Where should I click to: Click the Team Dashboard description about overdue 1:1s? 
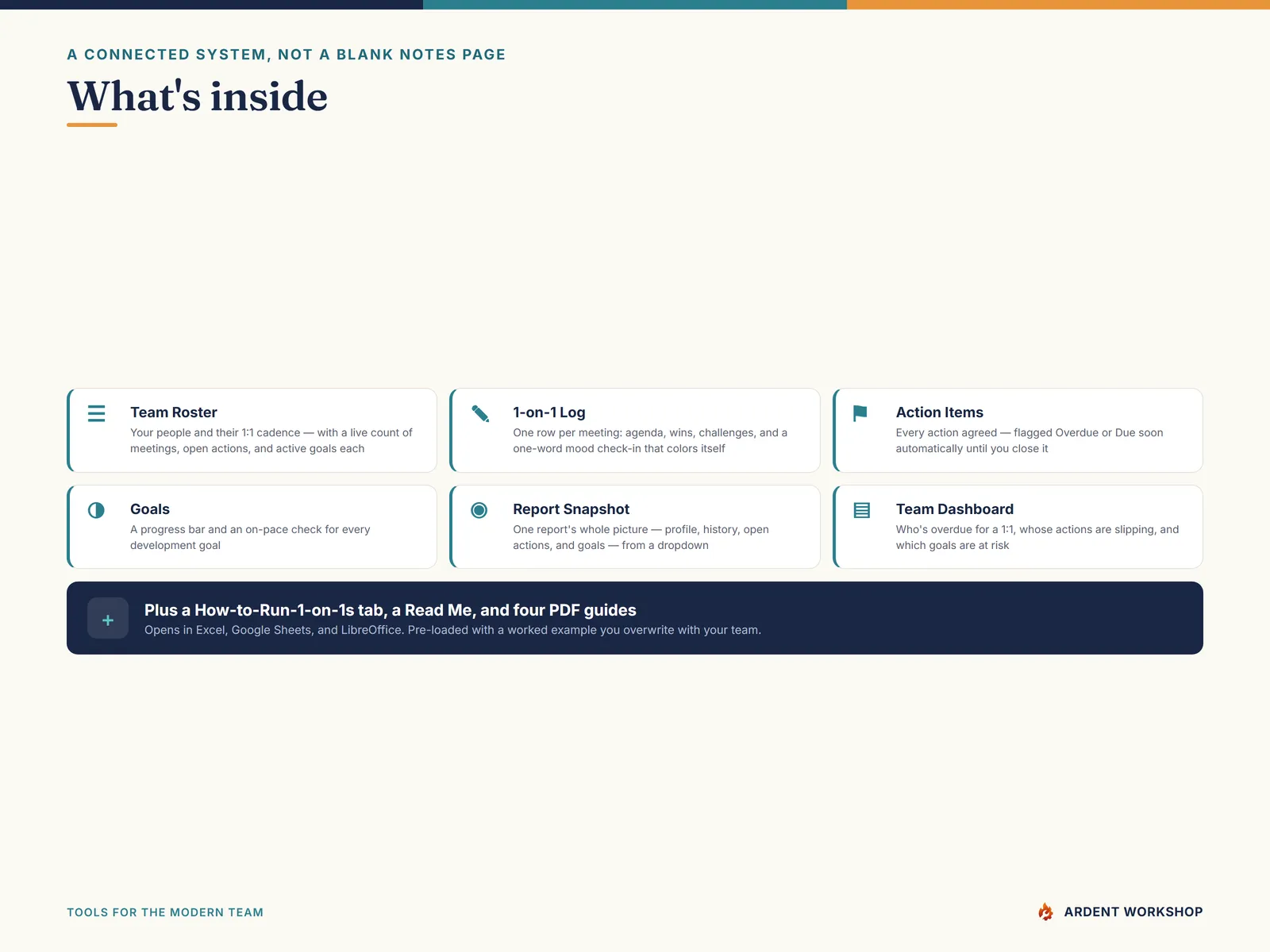[1037, 537]
